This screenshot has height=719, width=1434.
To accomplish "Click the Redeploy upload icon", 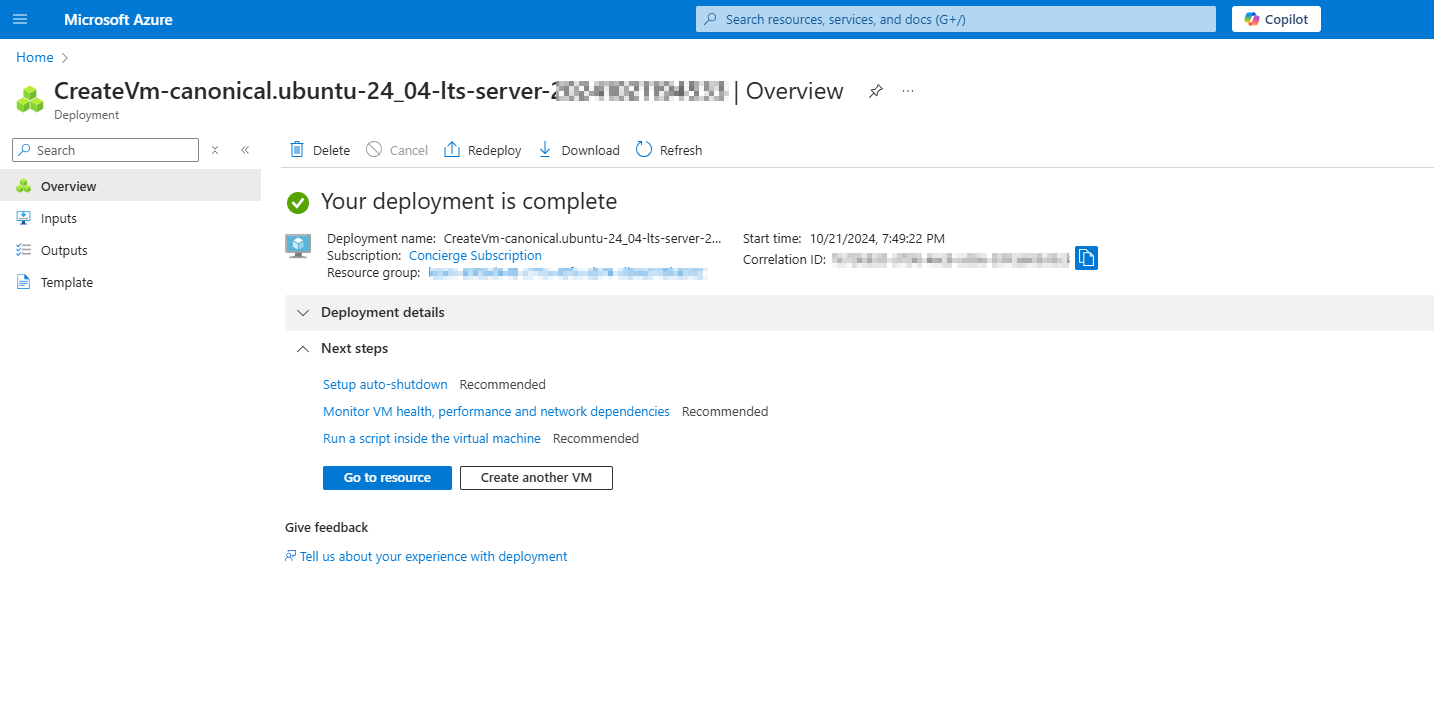I will pos(451,149).
